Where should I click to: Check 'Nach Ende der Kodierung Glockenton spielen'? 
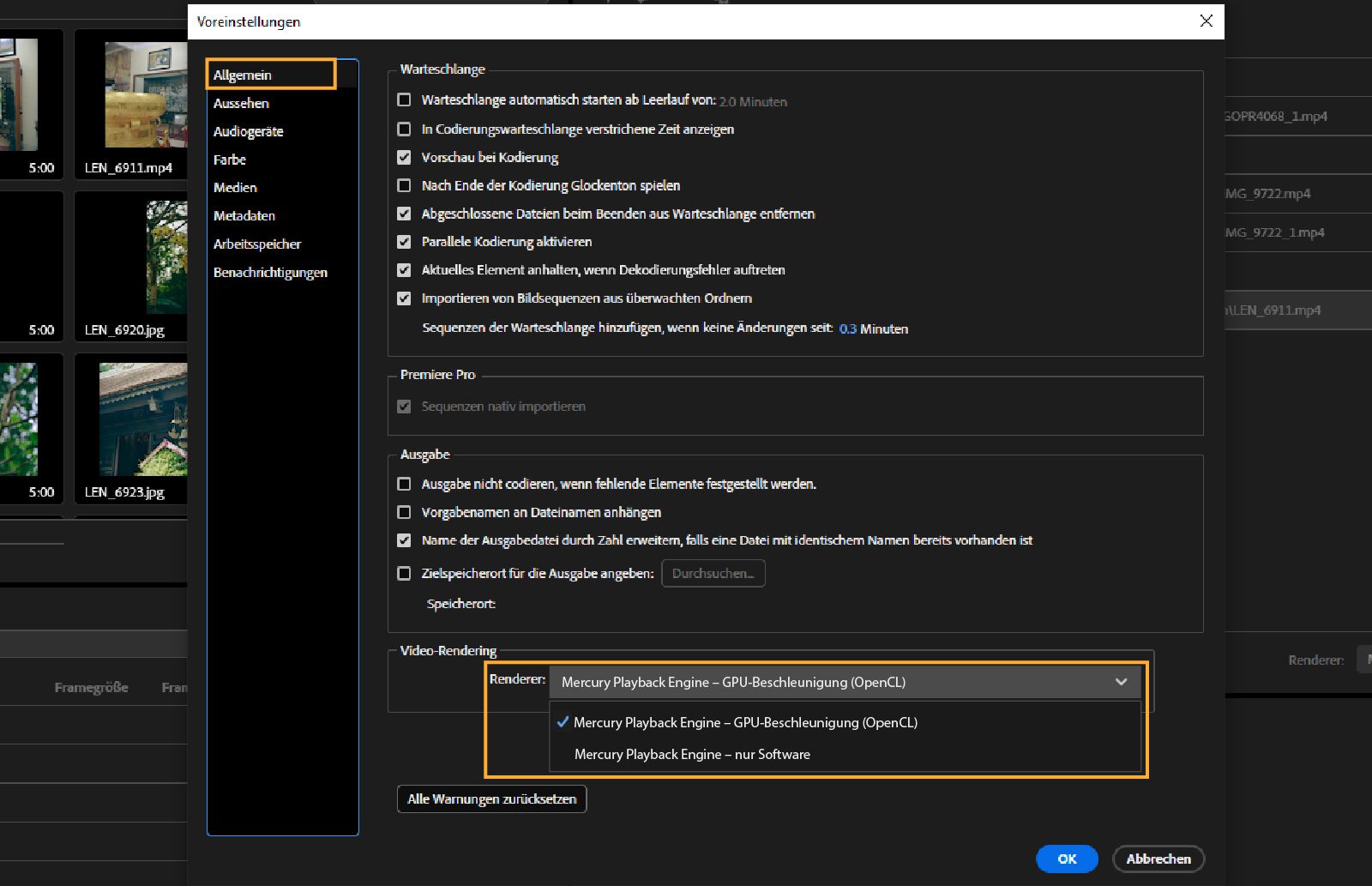pyautogui.click(x=404, y=185)
